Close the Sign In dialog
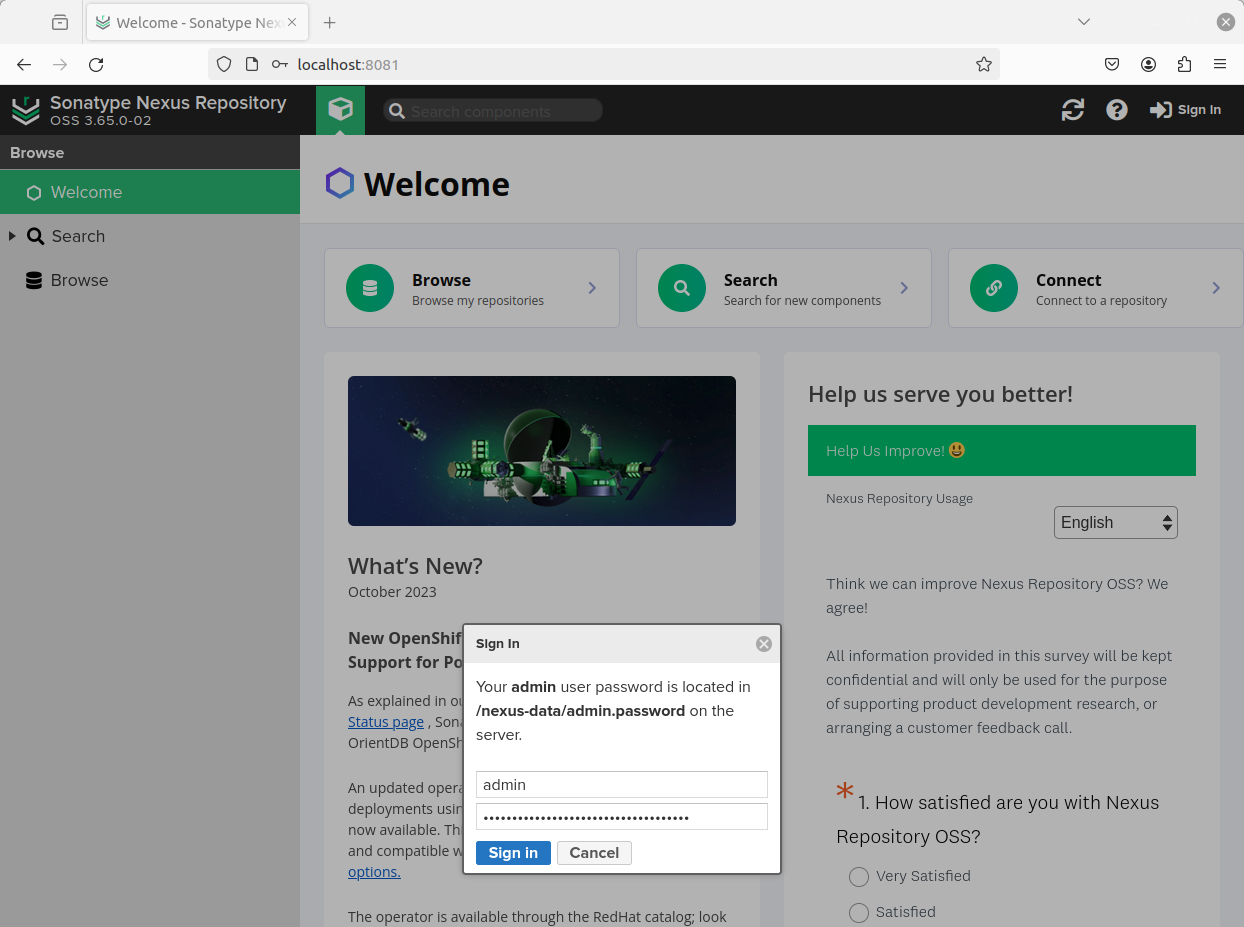The width and height of the screenshot is (1244, 927). tap(764, 644)
